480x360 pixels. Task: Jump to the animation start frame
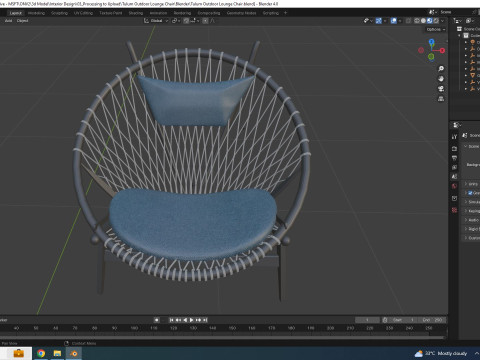[x=171, y=320]
